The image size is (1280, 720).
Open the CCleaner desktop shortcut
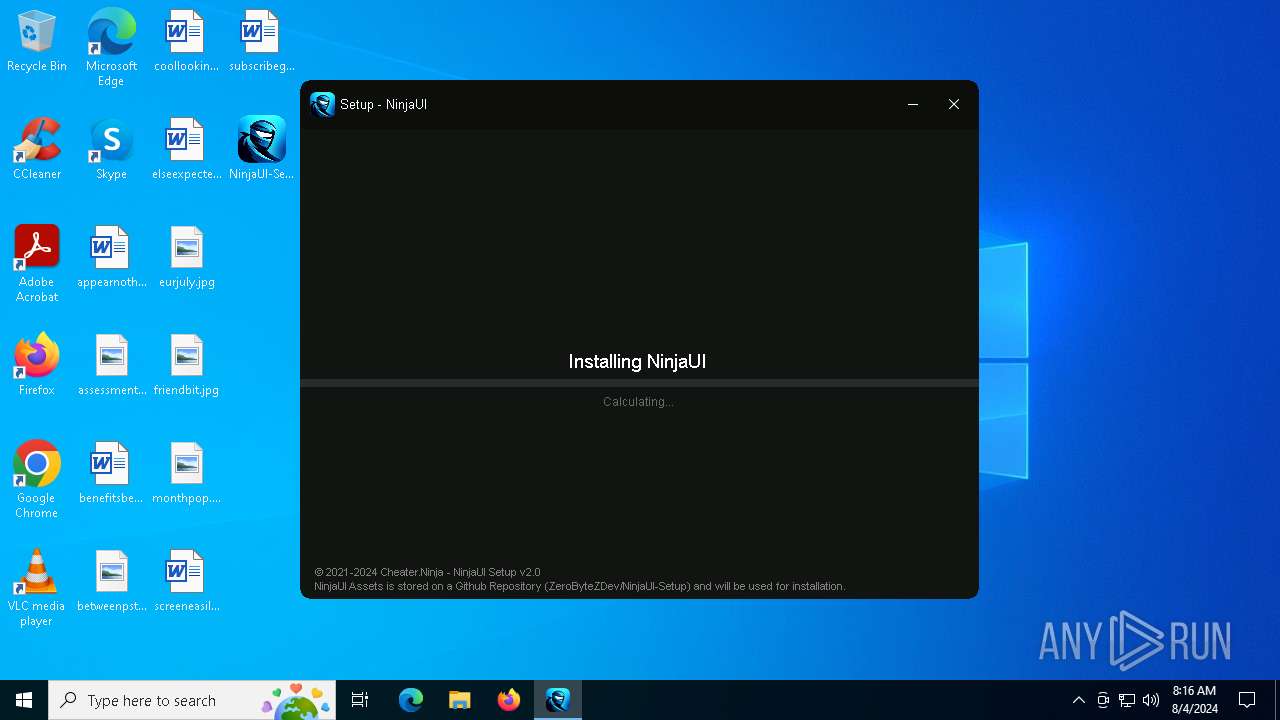click(37, 150)
